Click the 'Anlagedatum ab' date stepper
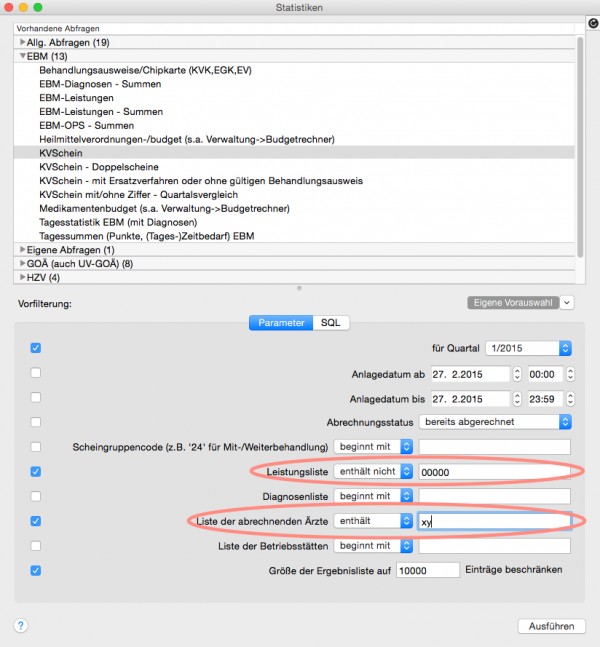 click(517, 374)
